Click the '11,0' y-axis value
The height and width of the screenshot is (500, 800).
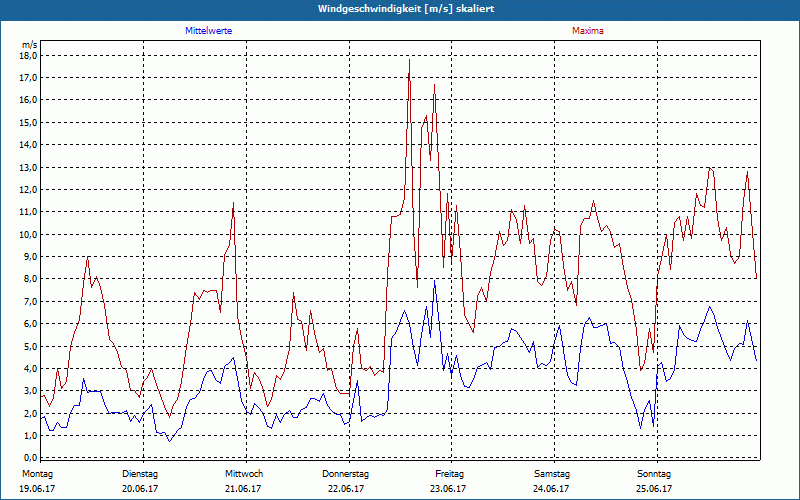point(29,212)
